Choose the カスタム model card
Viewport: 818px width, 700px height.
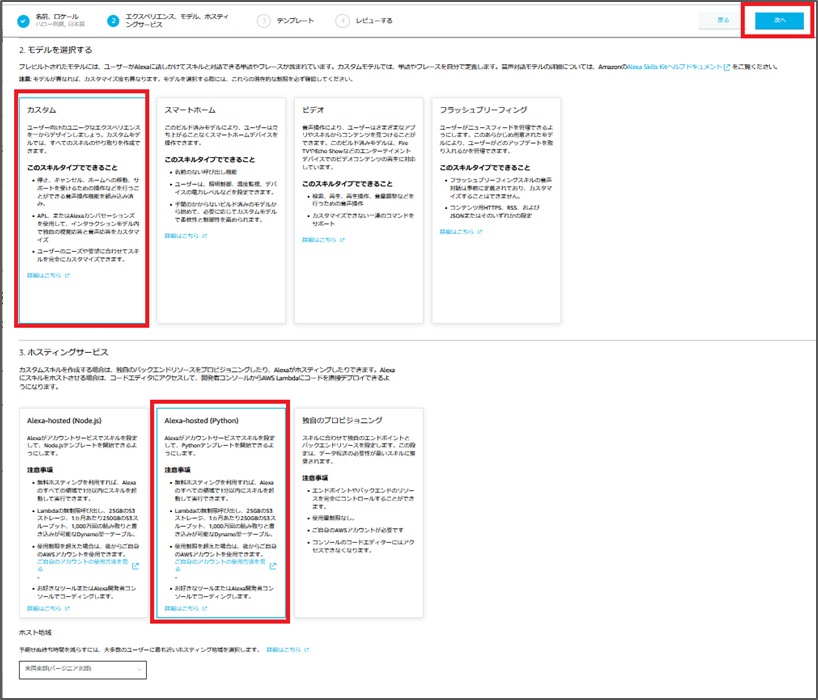[82, 210]
